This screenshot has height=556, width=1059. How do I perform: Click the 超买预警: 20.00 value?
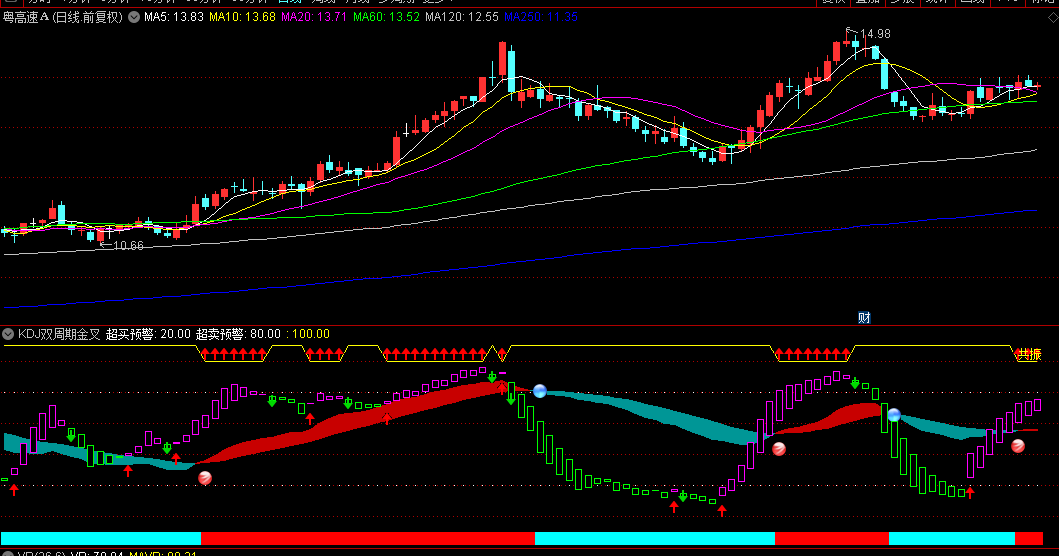pyautogui.click(x=149, y=334)
